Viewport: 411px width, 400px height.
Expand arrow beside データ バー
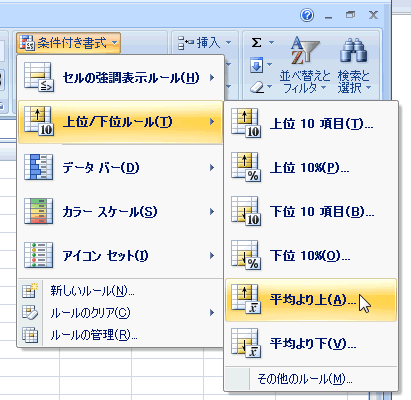[212, 167]
